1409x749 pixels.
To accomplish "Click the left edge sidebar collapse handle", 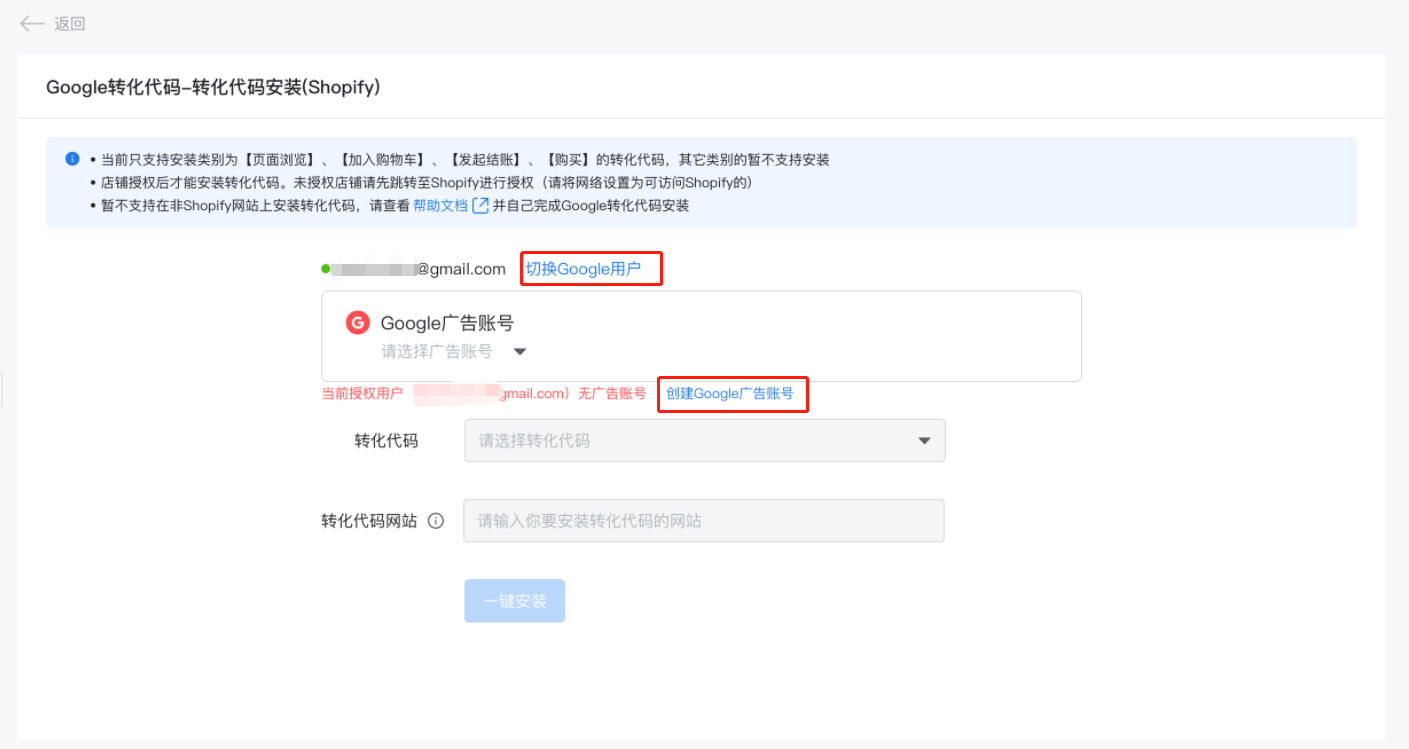I will click(x=2, y=388).
